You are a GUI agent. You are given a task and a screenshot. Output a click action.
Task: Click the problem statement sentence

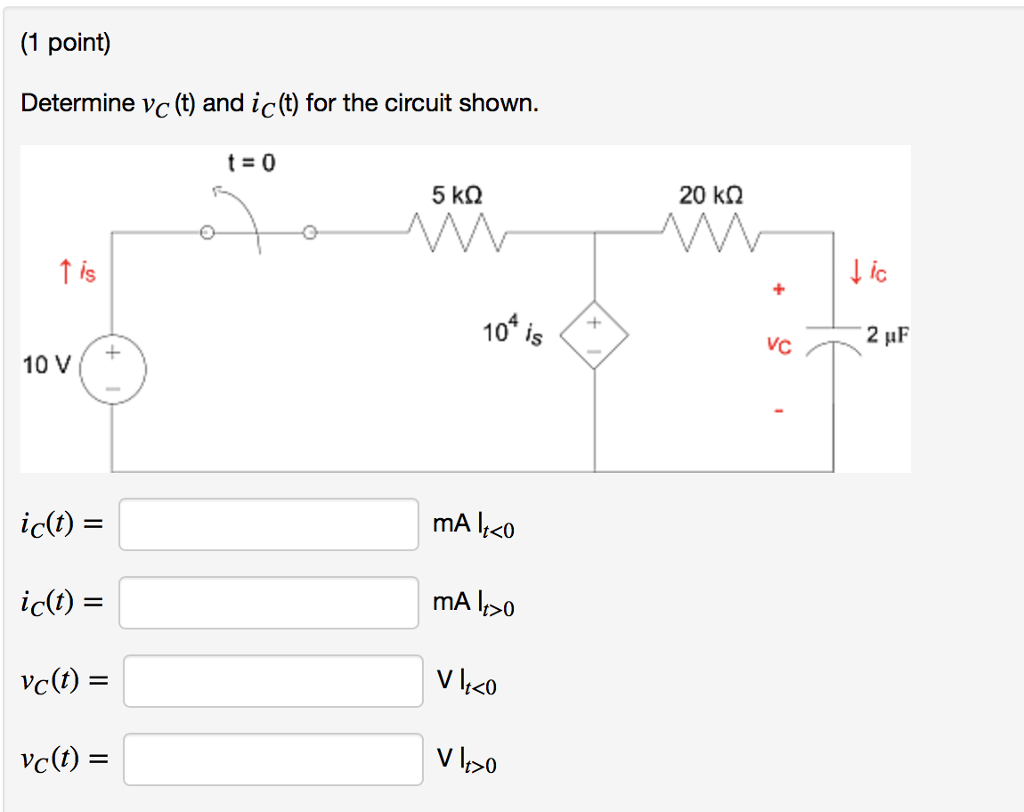tap(280, 102)
